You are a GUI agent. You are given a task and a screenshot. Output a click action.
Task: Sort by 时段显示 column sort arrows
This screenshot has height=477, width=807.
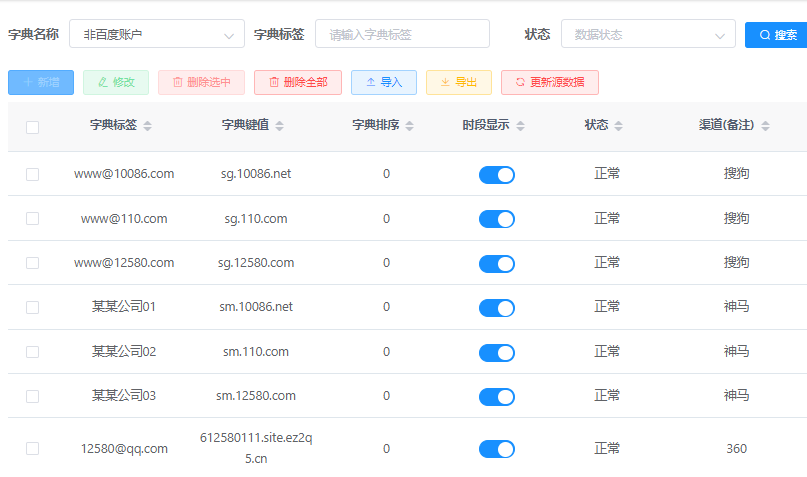pyautogui.click(x=520, y=126)
